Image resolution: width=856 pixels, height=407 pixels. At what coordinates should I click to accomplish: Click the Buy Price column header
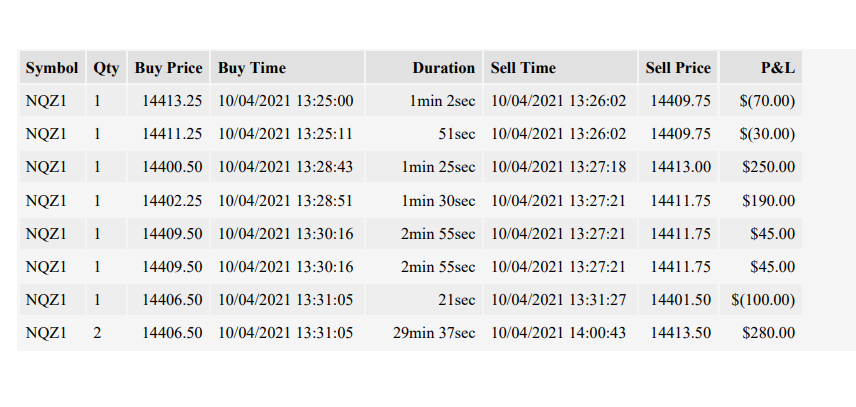coord(168,68)
